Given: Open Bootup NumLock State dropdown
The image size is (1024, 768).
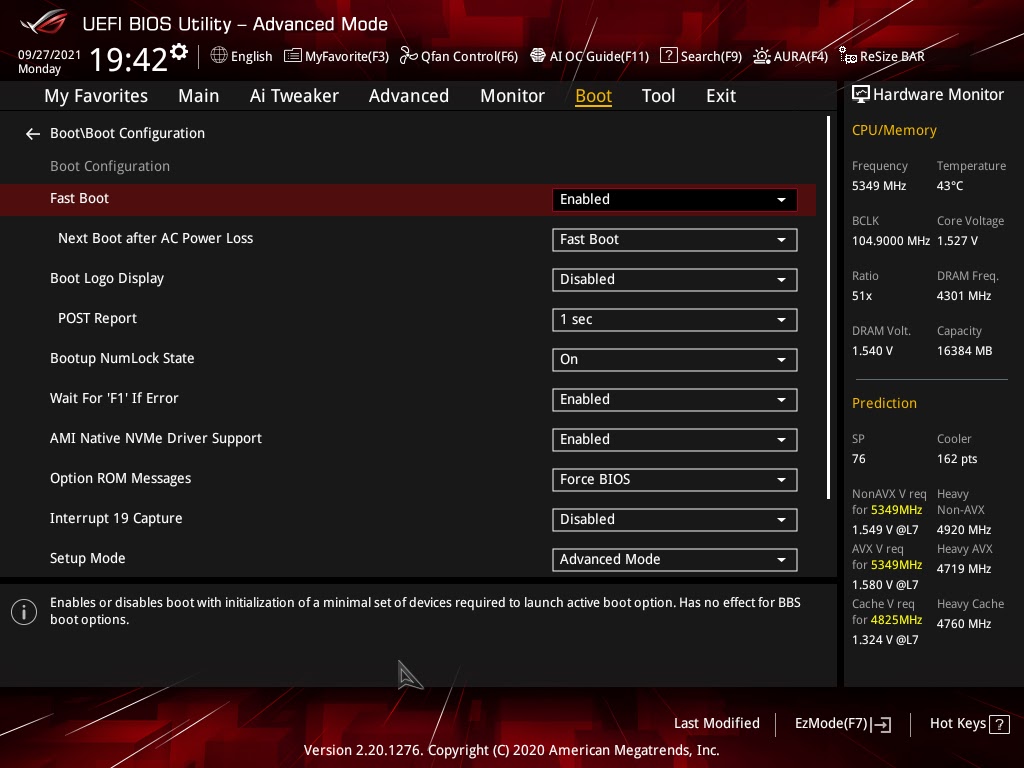Looking at the screenshot, I should [675, 359].
